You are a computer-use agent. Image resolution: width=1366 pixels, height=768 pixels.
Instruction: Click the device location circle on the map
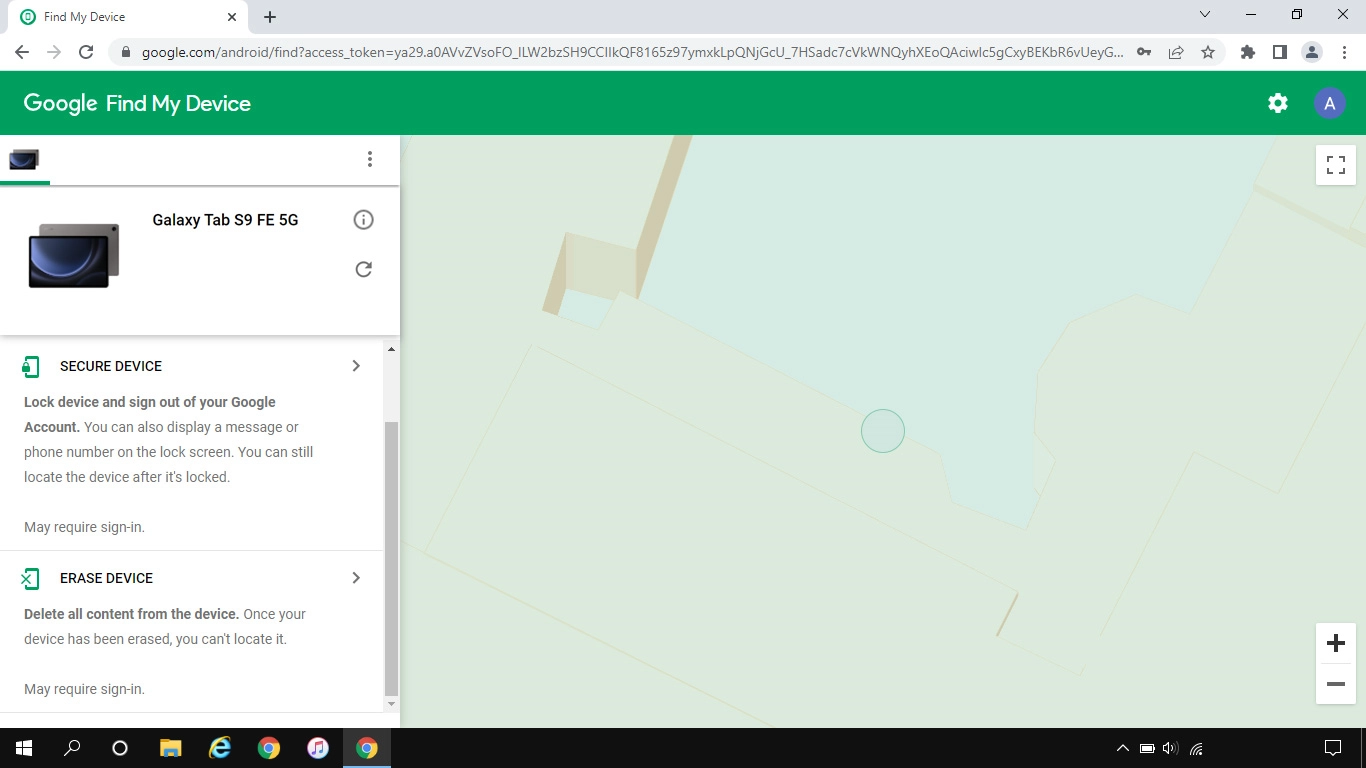pos(883,431)
